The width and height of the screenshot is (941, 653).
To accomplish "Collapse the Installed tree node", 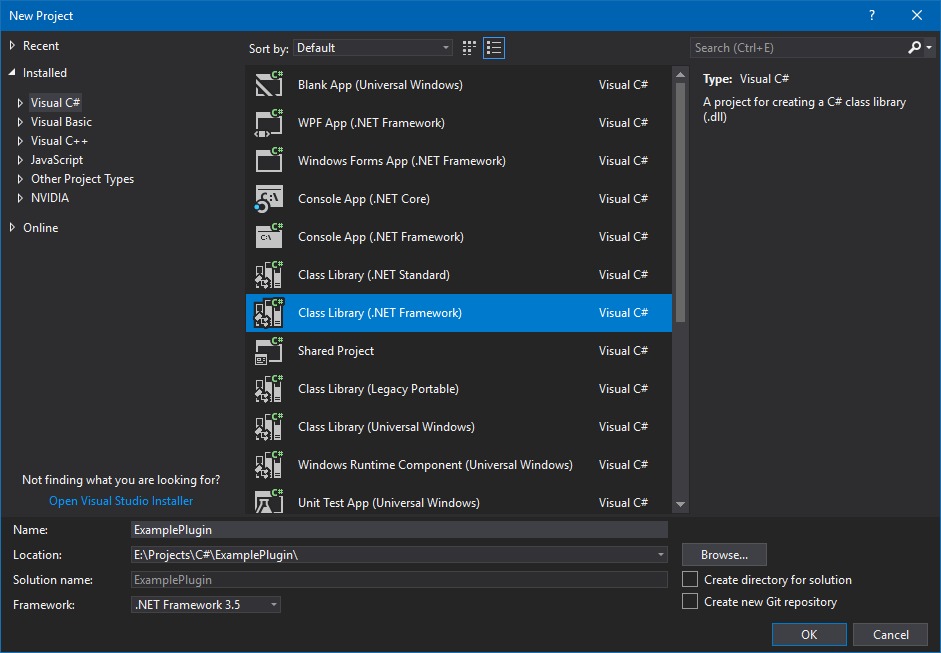I will [12, 73].
